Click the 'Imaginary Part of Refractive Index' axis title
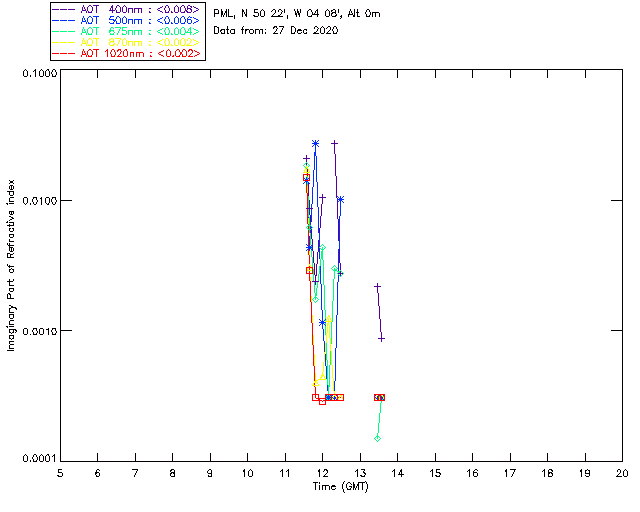This screenshot has width=640, height=512. pyautogui.click(x=11, y=265)
